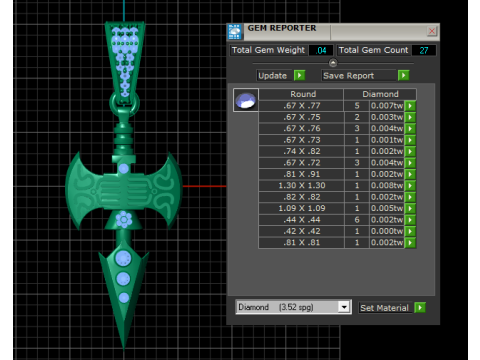Click the Update green arrow button
The width and height of the screenshot is (480, 360).
[x=300, y=76]
